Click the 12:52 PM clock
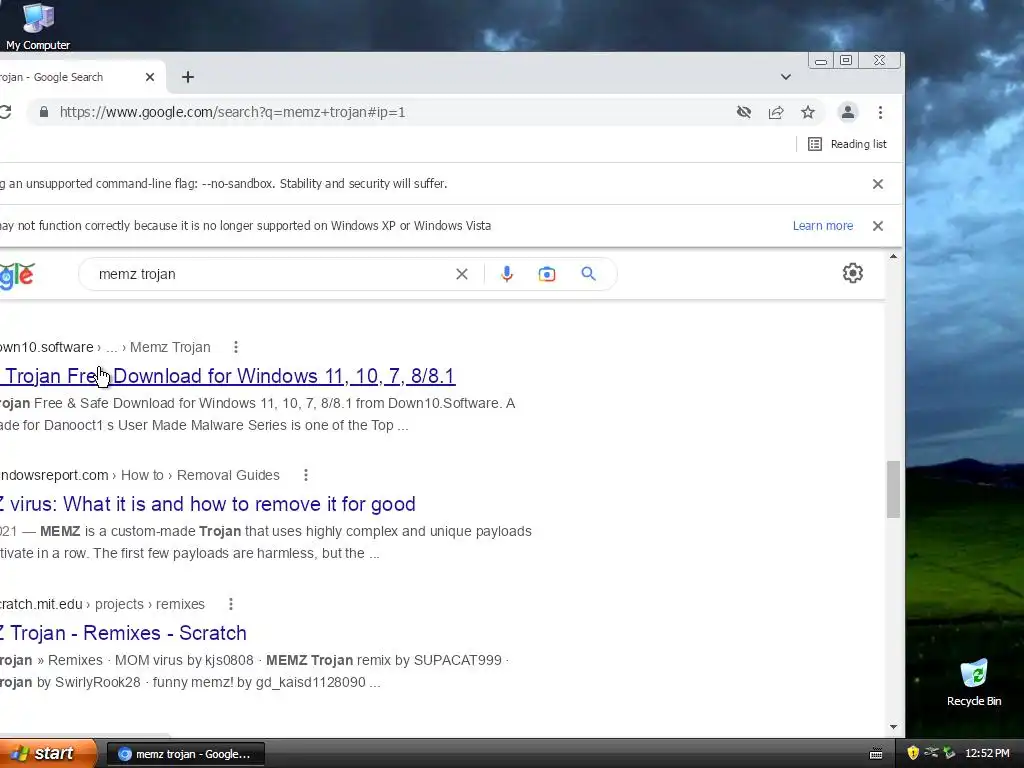The image size is (1024, 768). [987, 754]
